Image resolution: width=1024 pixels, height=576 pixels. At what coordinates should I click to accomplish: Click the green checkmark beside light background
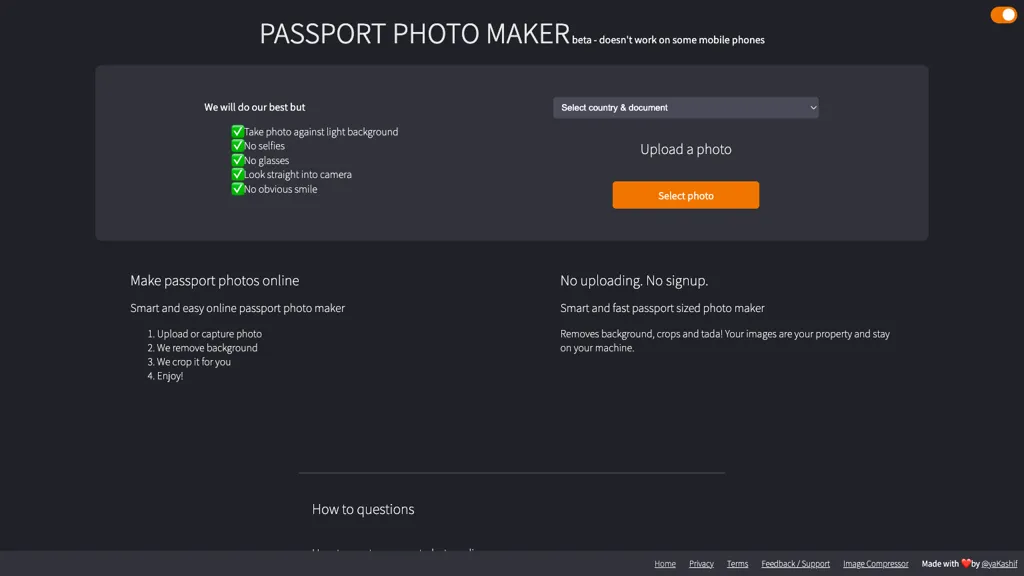[238, 131]
